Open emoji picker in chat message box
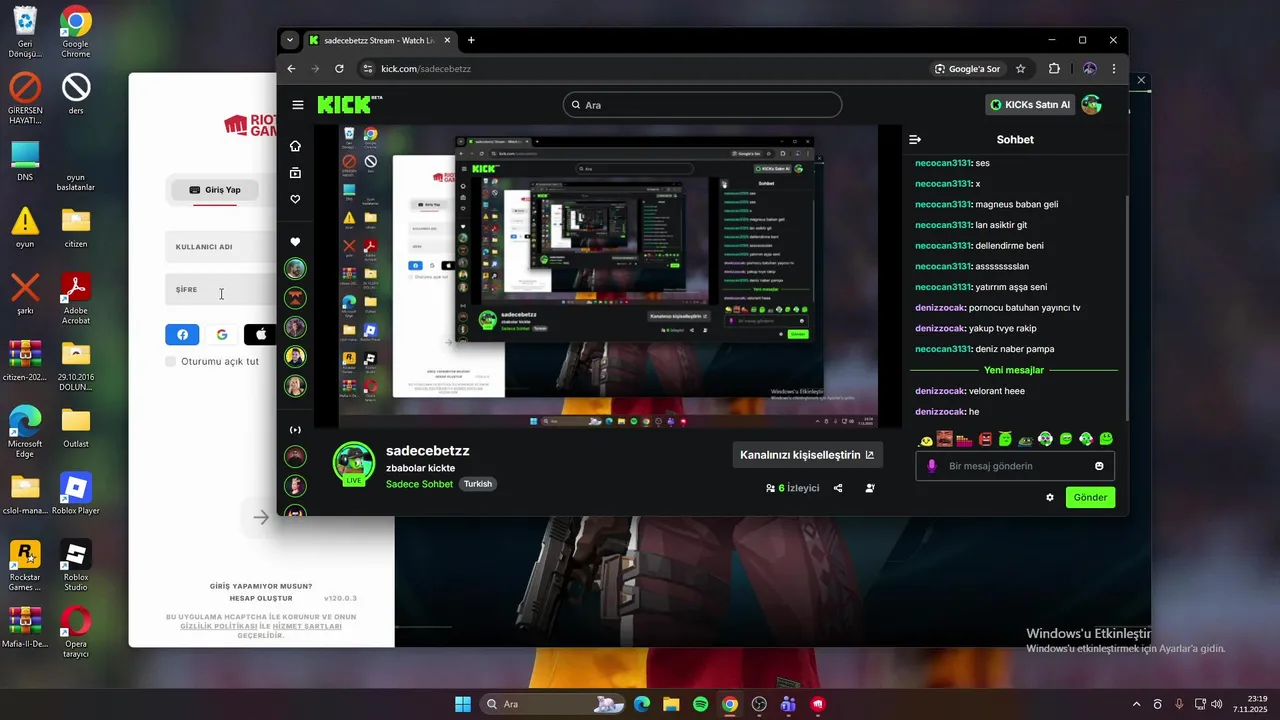Viewport: 1280px width, 720px height. pos(1099,466)
